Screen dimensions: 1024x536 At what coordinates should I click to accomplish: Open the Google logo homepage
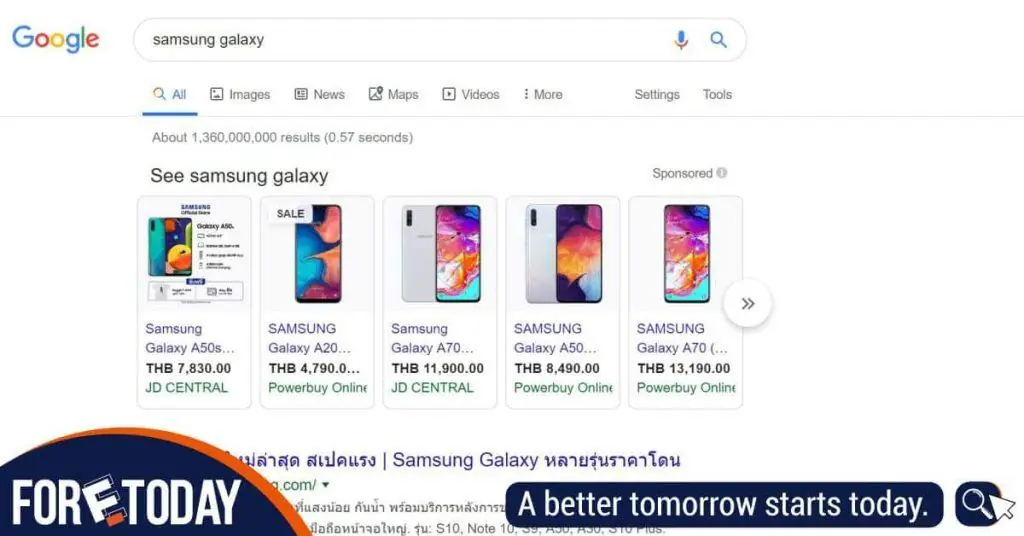[x=56, y=39]
